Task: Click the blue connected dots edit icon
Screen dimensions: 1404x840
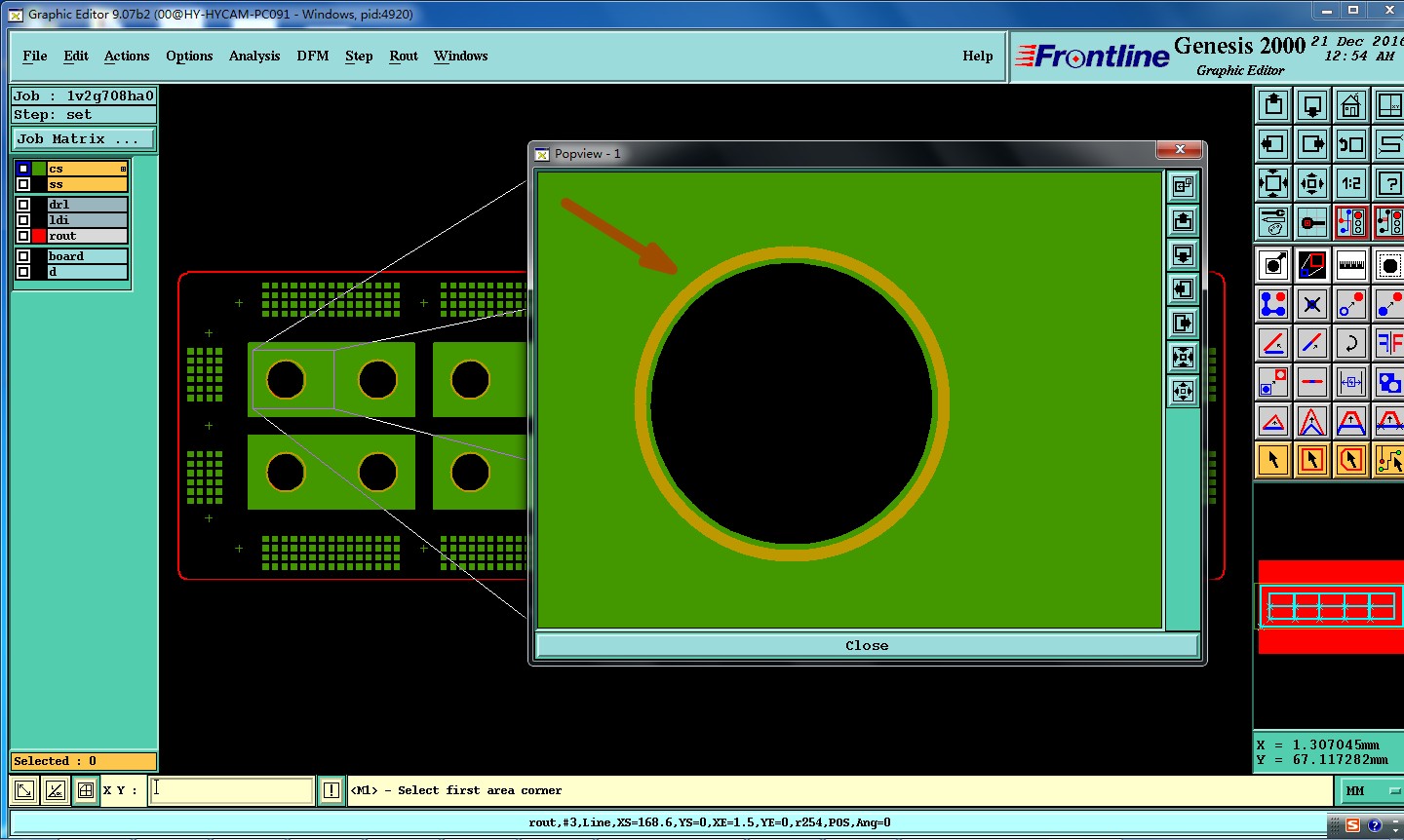Action: (1273, 304)
